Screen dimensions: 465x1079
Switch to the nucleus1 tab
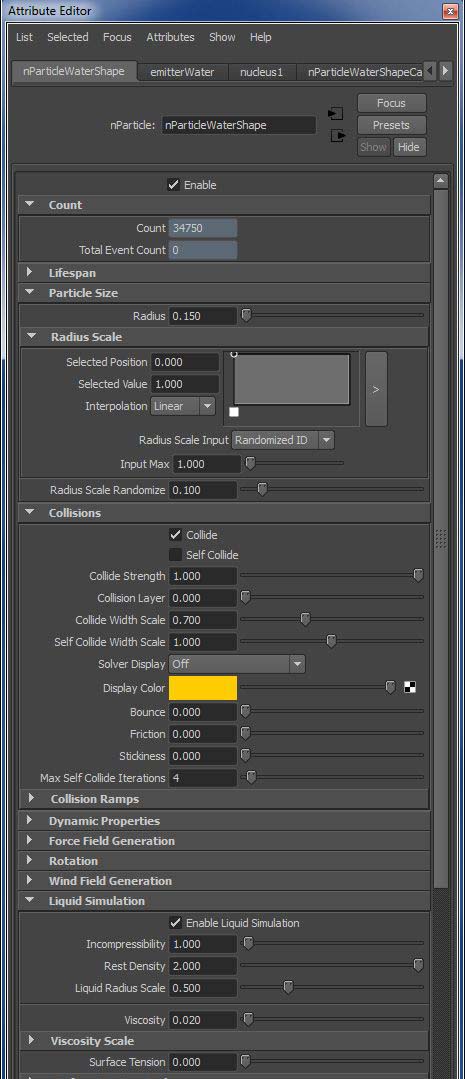point(261,72)
